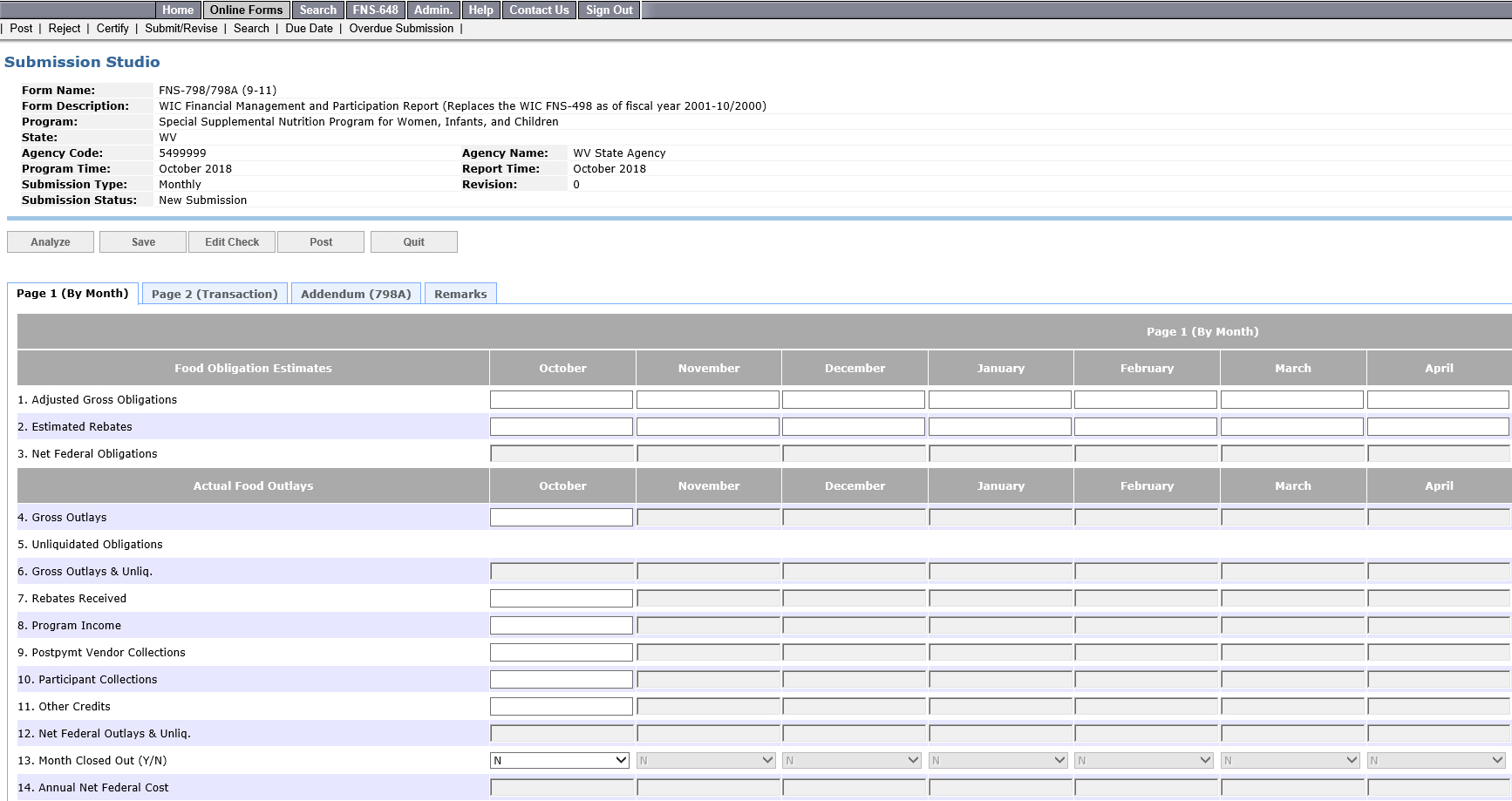Select the October Rebates Received field
This screenshot has height=801, width=1512.
click(561, 598)
